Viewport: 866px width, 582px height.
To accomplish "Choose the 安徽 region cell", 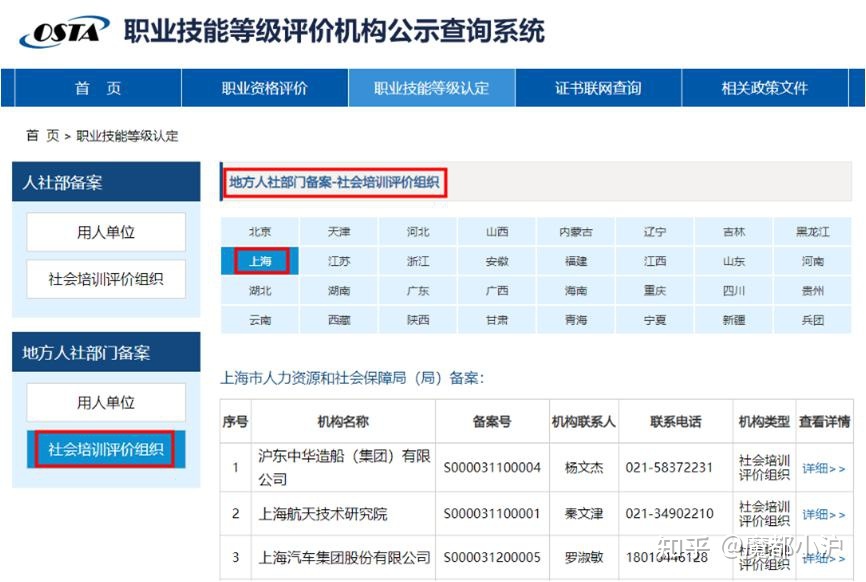I will click(x=497, y=261).
